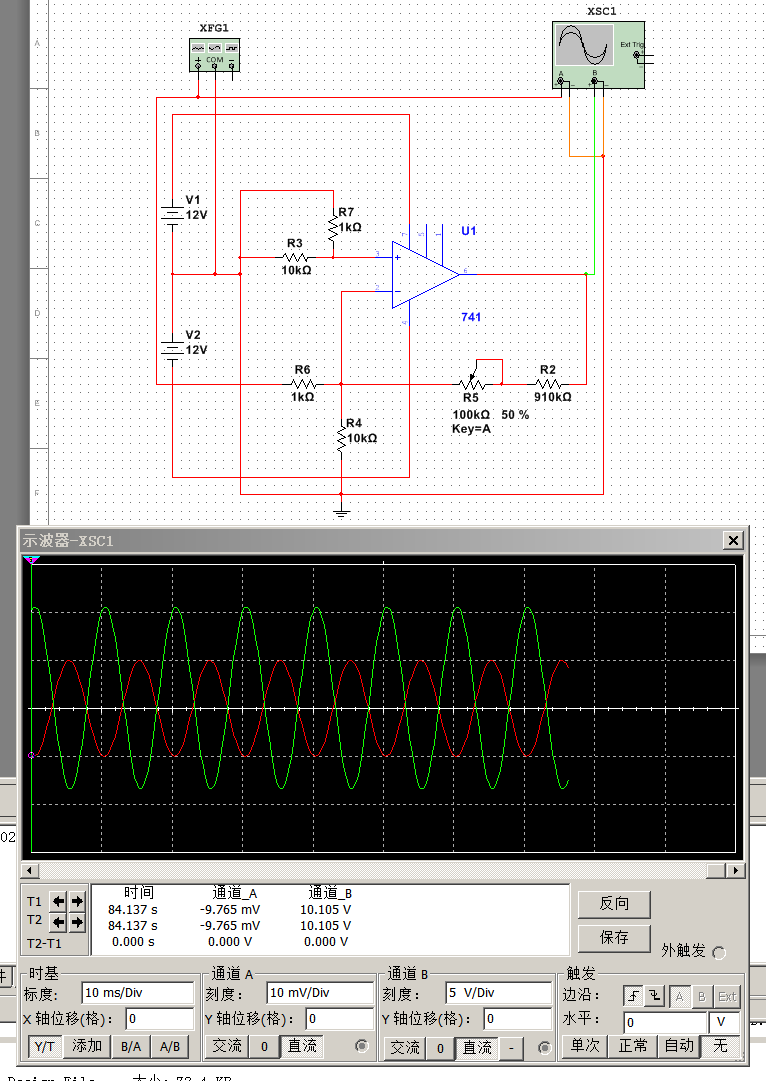Switch timebase to Y/T mode
Screen dimensions: 766x1081
tap(43, 1046)
